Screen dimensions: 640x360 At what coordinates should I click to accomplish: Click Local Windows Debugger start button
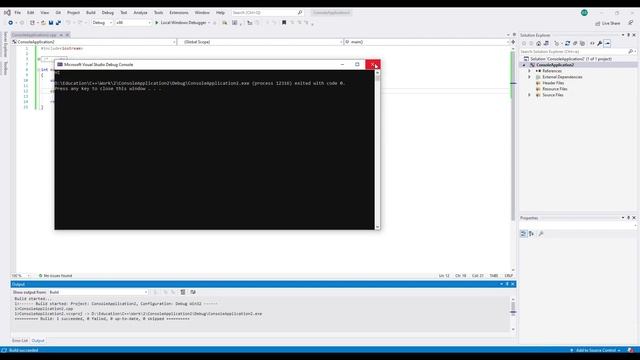180,23
